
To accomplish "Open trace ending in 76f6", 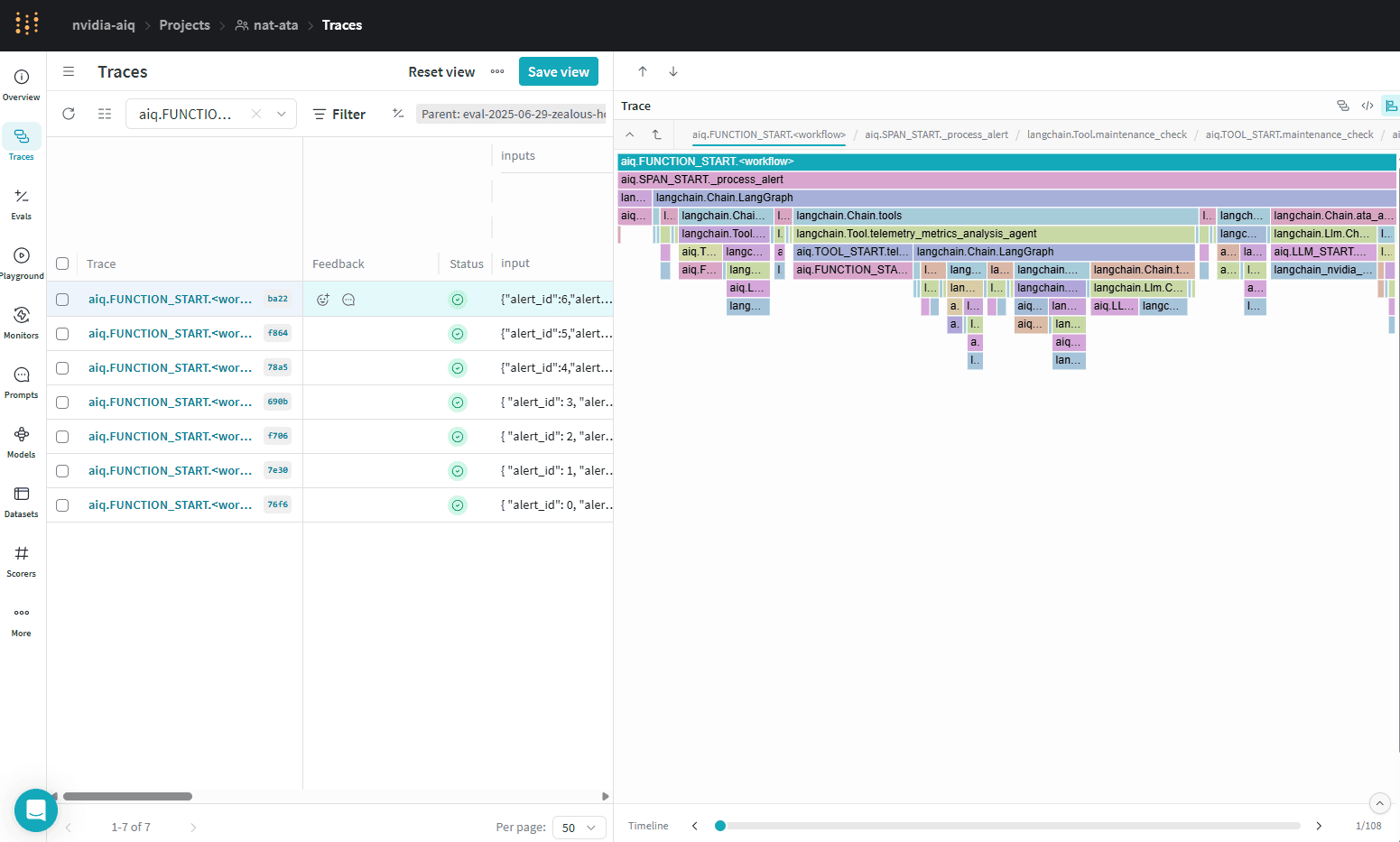I will pos(170,505).
